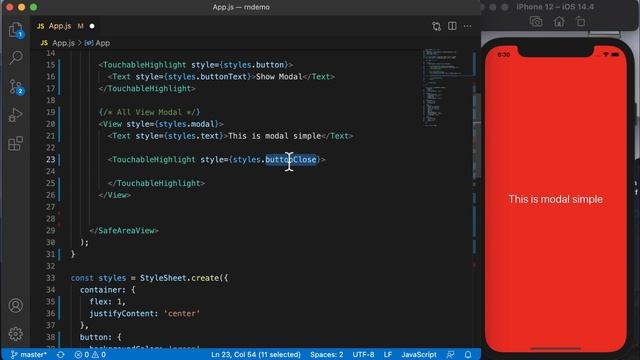This screenshot has height=360, width=640.
Task: Click the 'button: {' key on line 38
Action: pos(101,337)
